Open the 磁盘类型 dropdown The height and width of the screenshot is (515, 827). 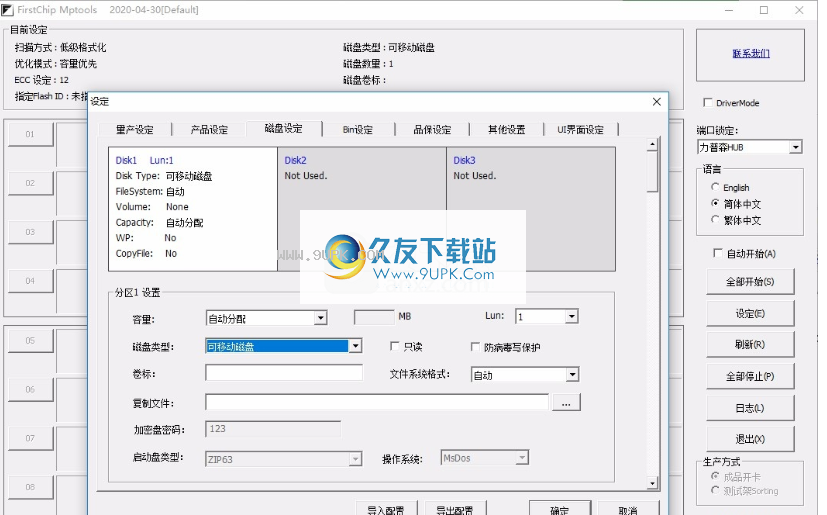coord(355,346)
